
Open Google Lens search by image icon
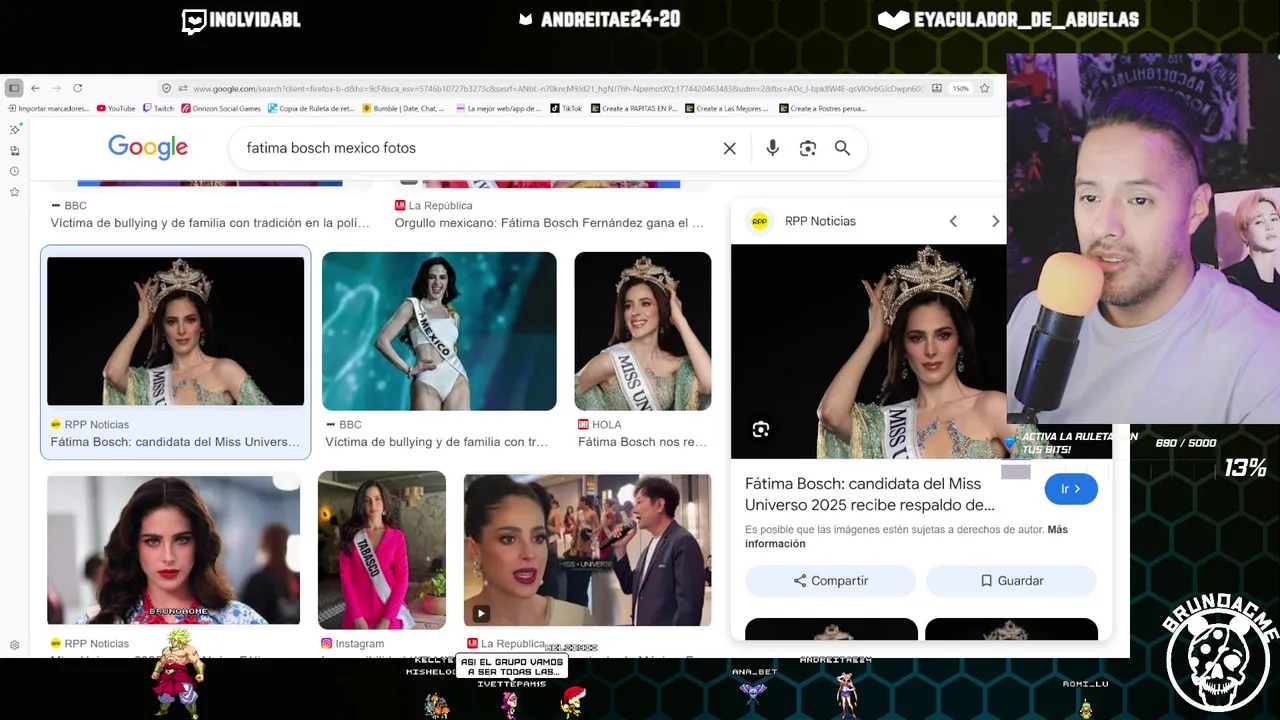(x=808, y=148)
